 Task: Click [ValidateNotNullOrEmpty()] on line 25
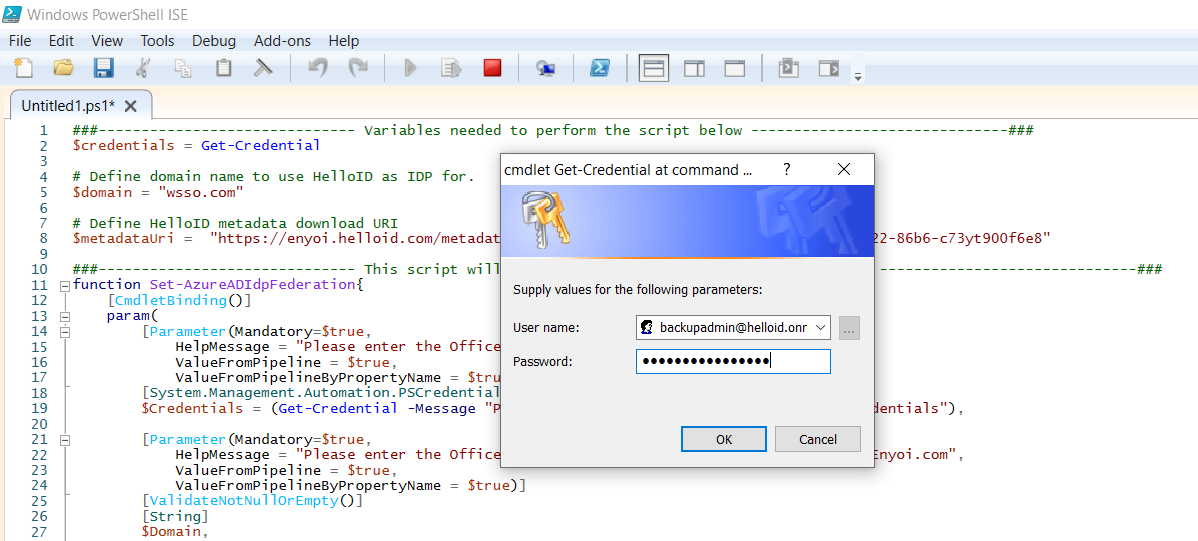pyautogui.click(x=252, y=501)
